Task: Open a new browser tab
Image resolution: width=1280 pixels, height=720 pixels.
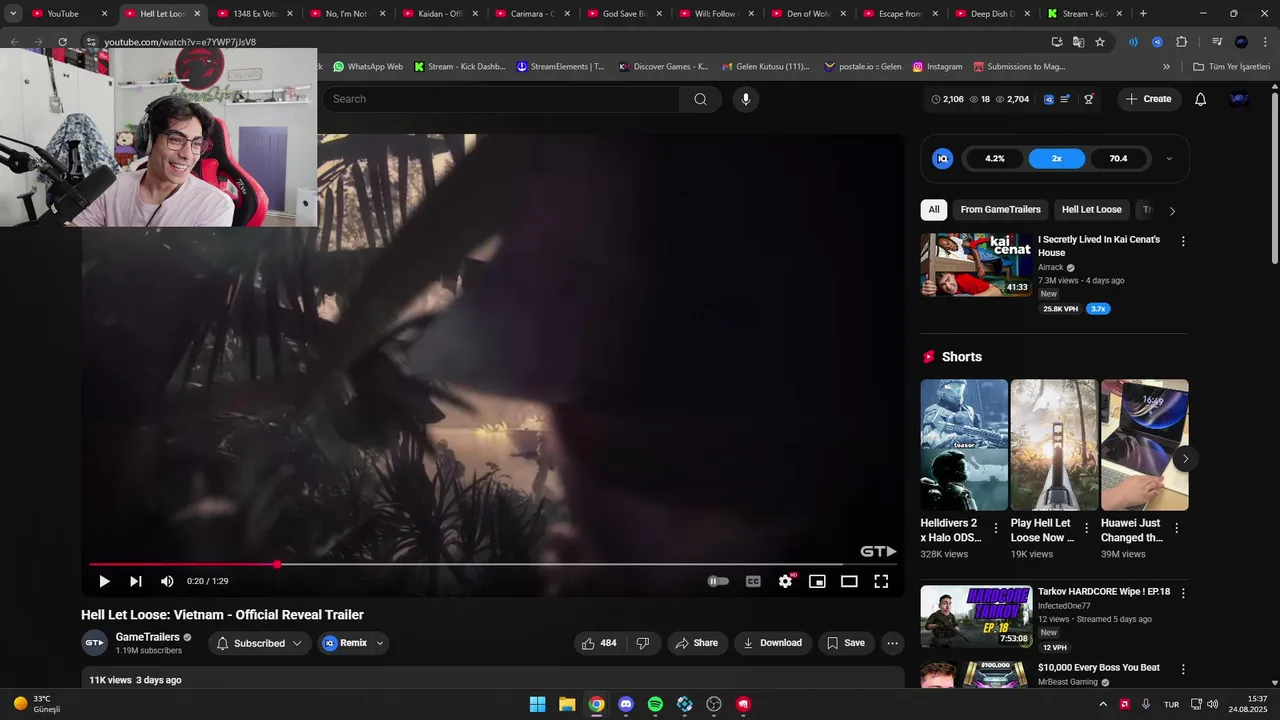Action: [x=1143, y=14]
